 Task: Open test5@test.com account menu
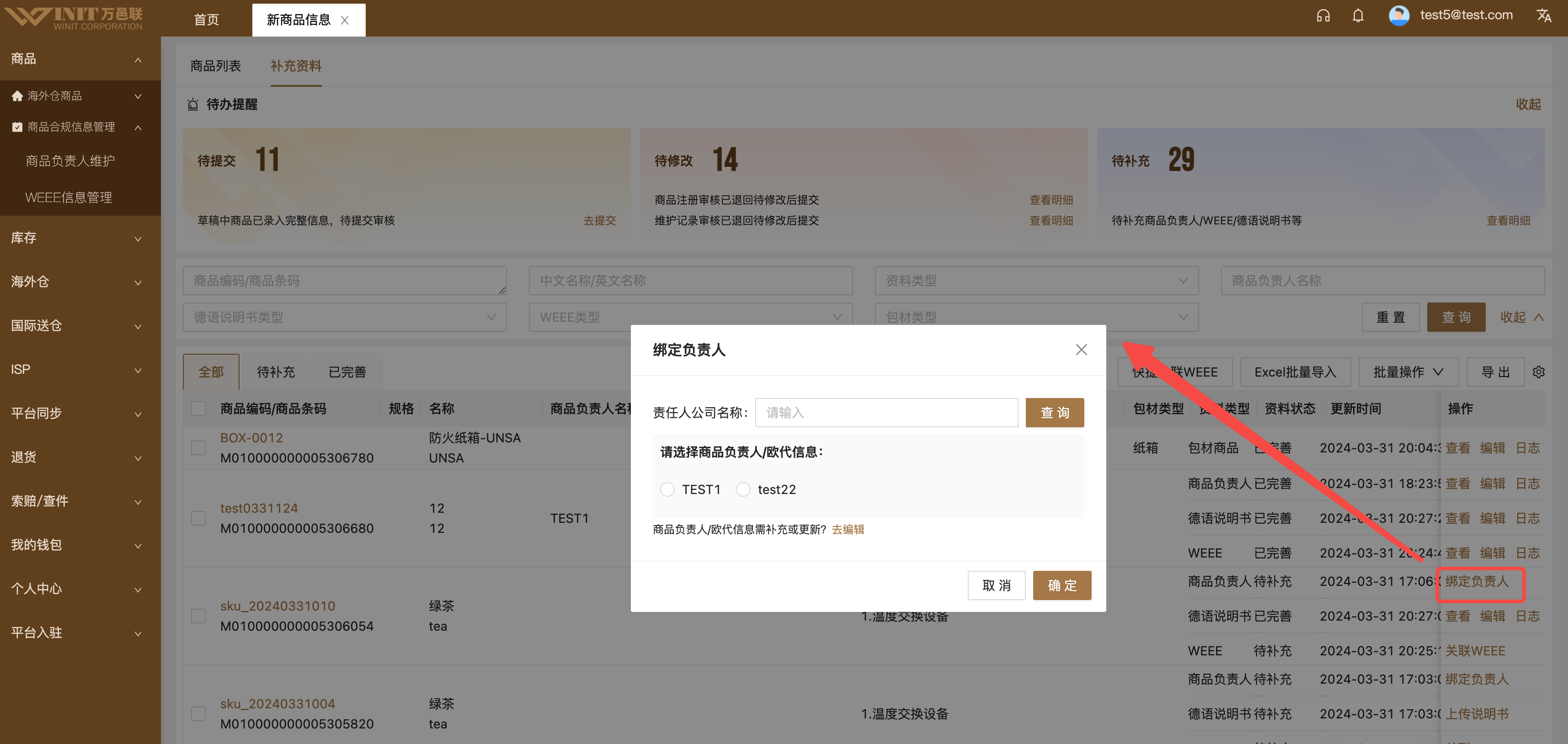point(1466,15)
